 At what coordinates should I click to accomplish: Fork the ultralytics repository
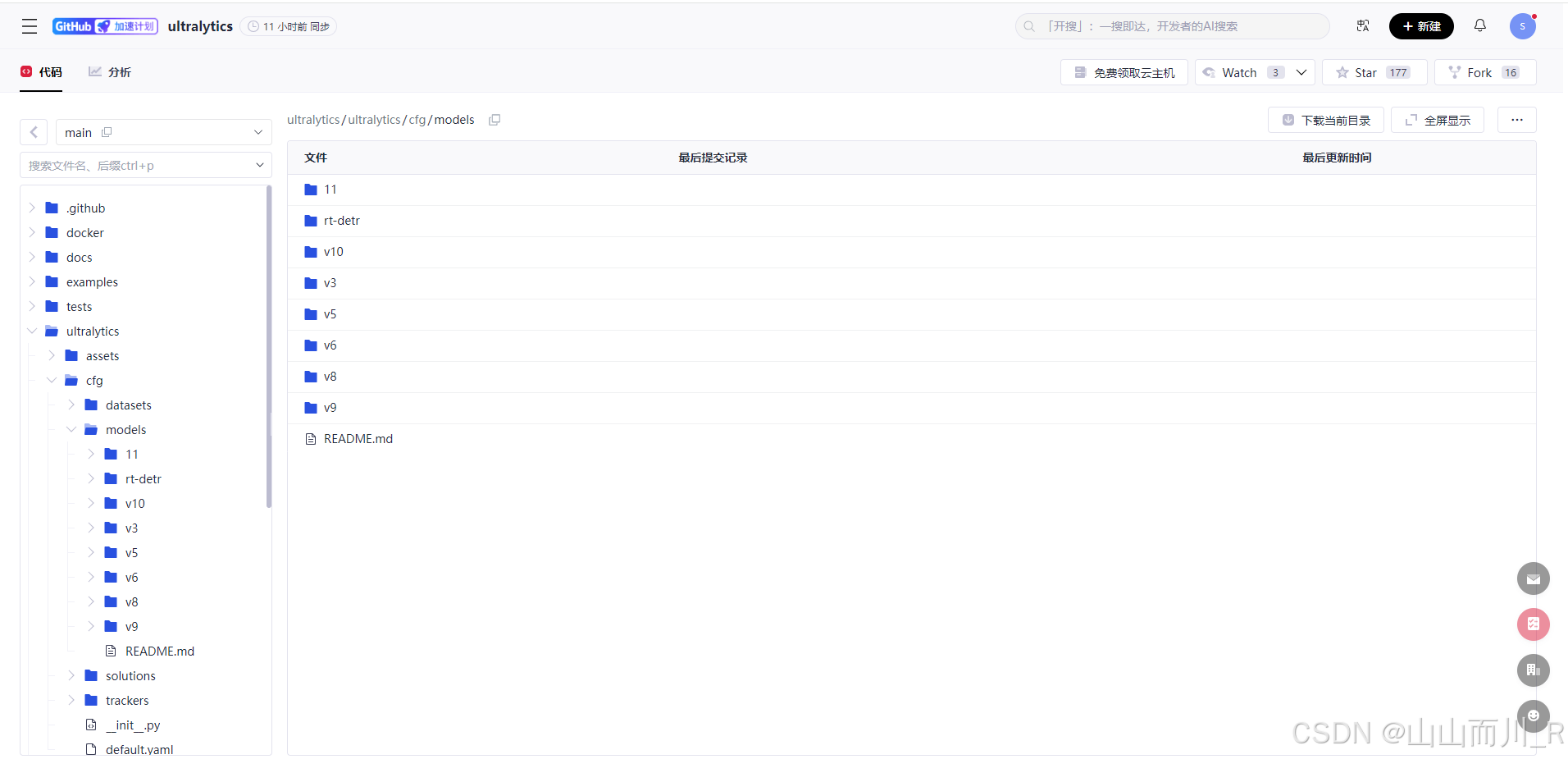tap(1485, 72)
